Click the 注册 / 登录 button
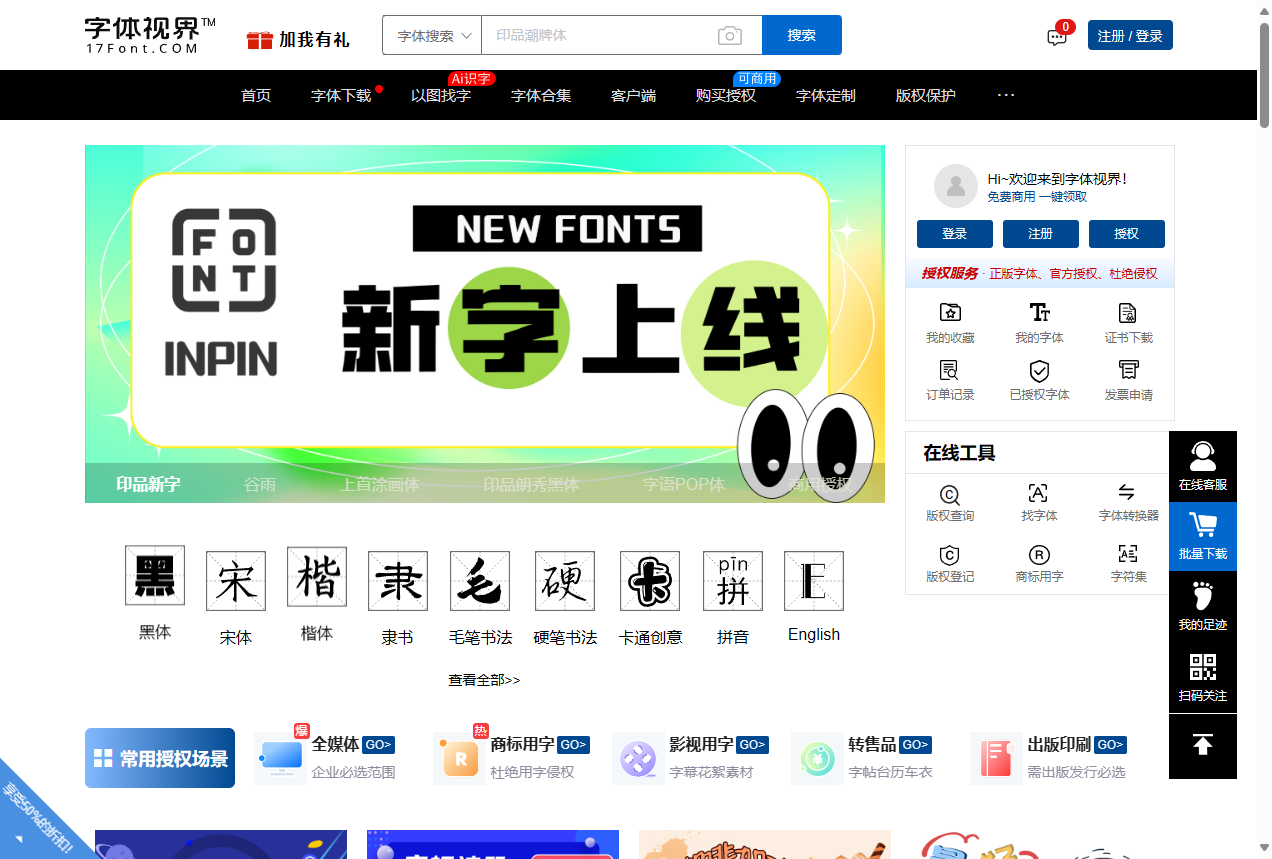 1130,34
